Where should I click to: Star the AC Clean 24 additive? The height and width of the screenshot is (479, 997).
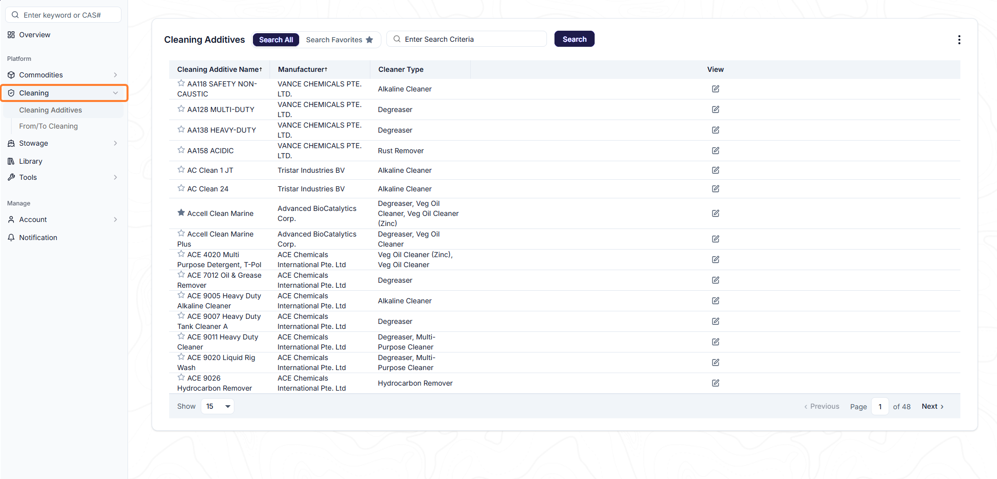click(181, 188)
